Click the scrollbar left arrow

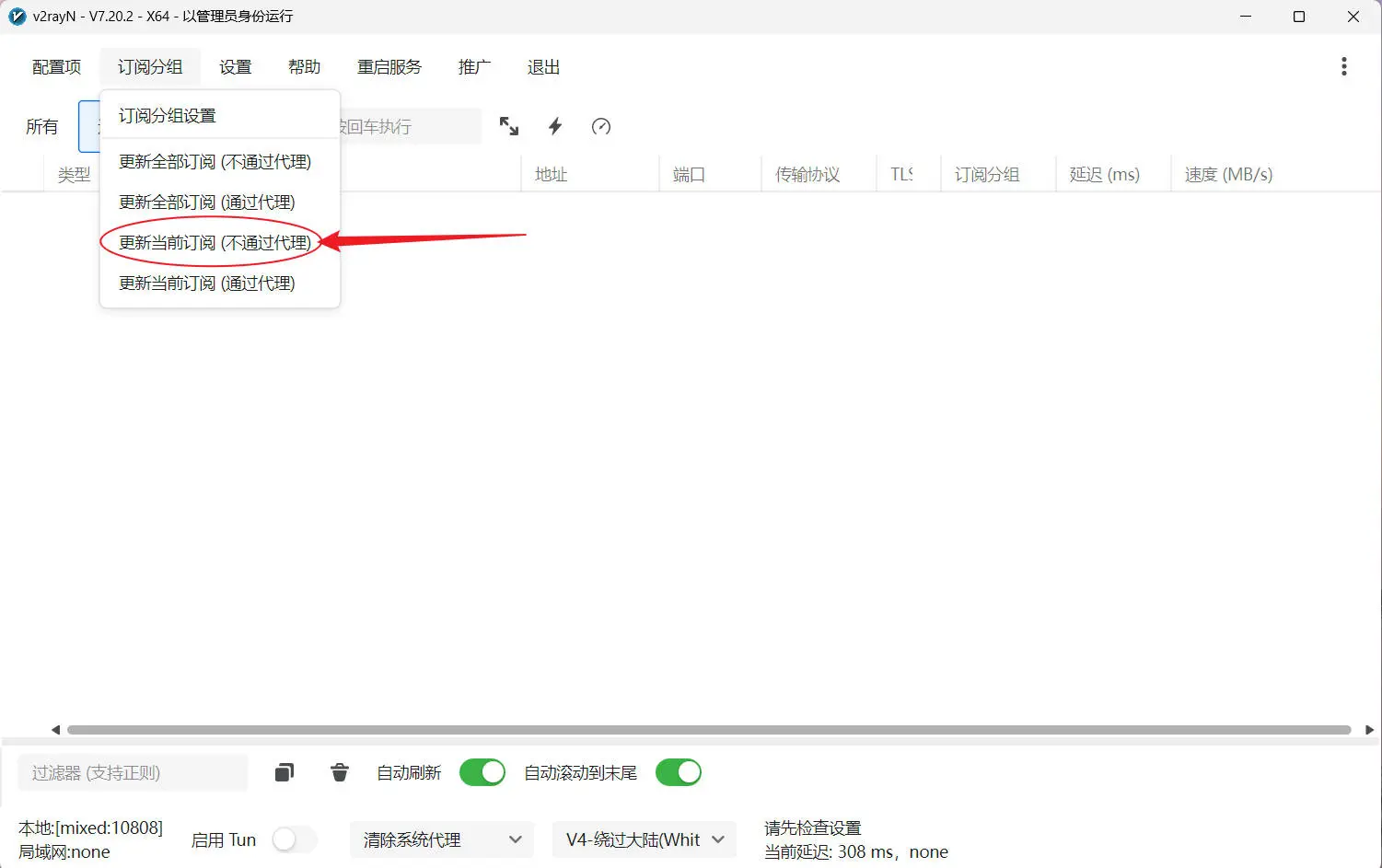(55, 729)
